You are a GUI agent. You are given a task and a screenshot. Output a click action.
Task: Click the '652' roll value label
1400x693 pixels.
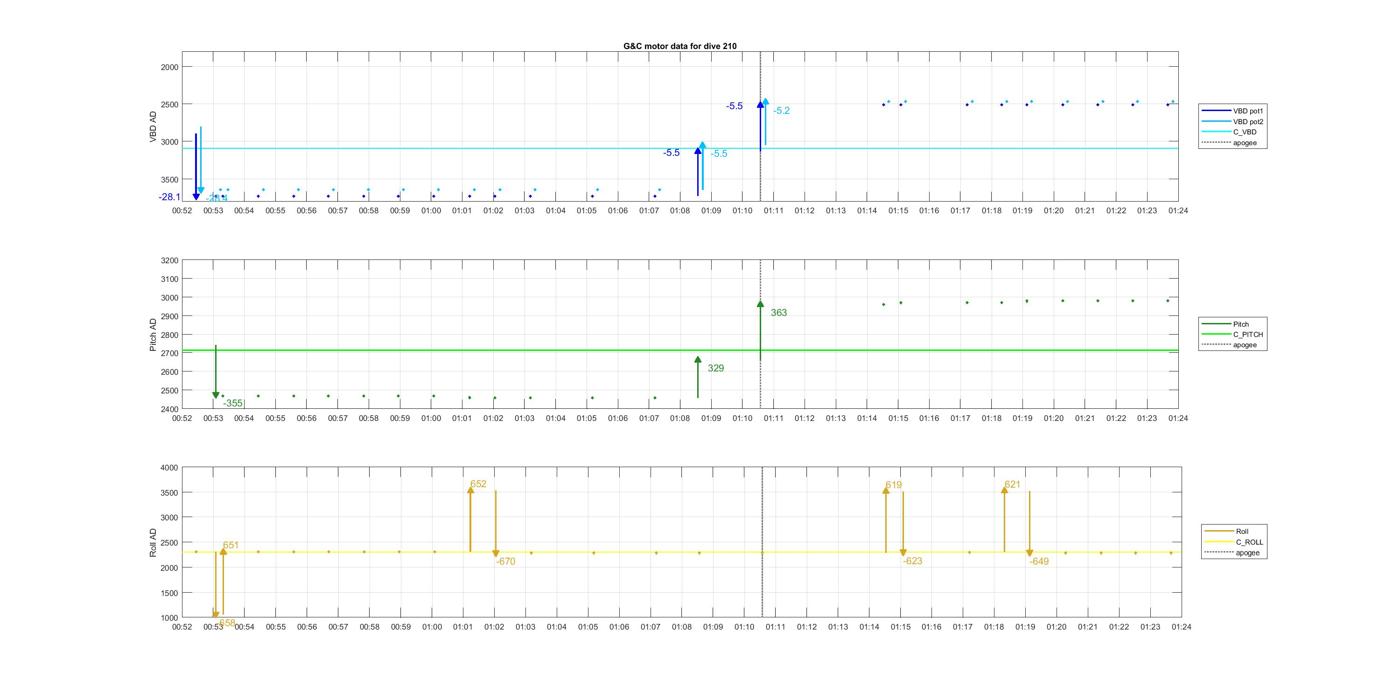[x=478, y=484]
